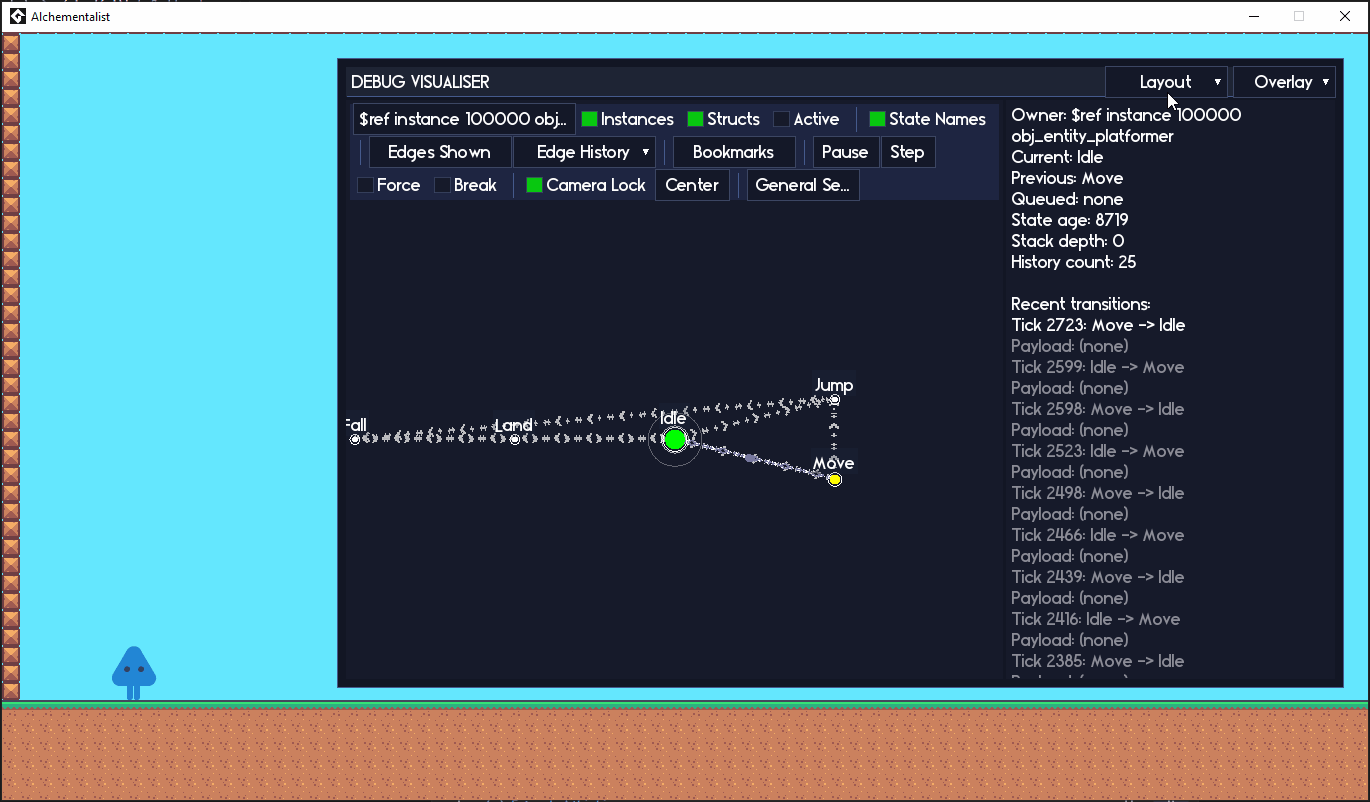Click the 'Current: Idle' line
The width and height of the screenshot is (1370, 802).
(x=1057, y=157)
